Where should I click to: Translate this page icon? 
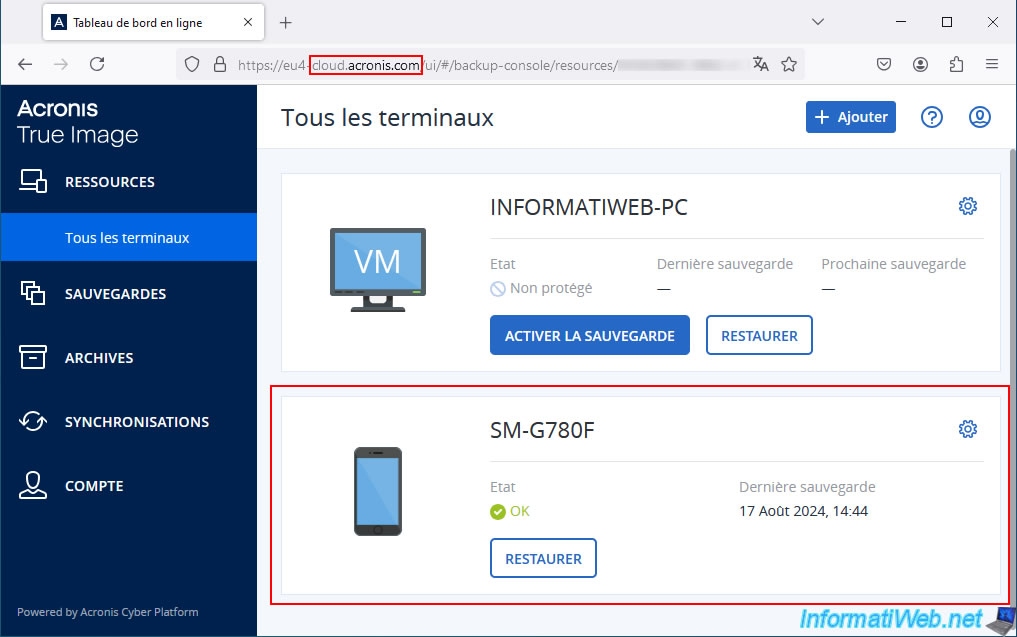tap(761, 64)
